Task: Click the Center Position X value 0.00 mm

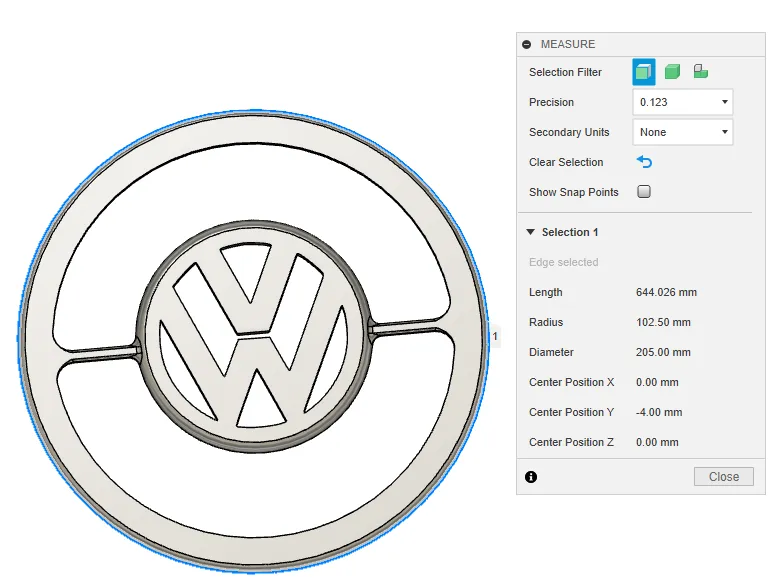Action: 657,382
